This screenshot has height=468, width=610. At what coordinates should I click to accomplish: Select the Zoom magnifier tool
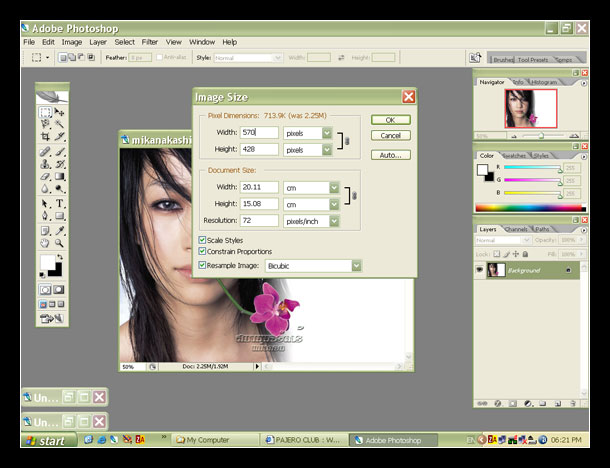[x=60, y=242]
